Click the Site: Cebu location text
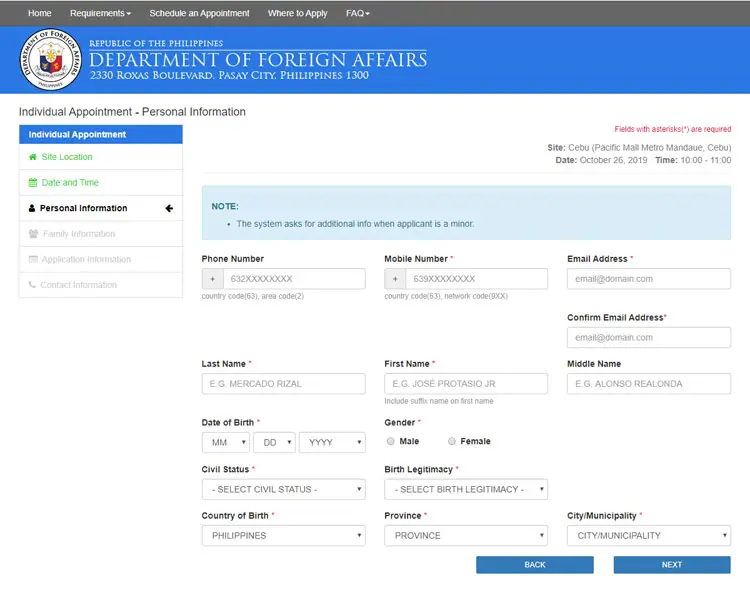This screenshot has width=750, height=589. point(640,147)
